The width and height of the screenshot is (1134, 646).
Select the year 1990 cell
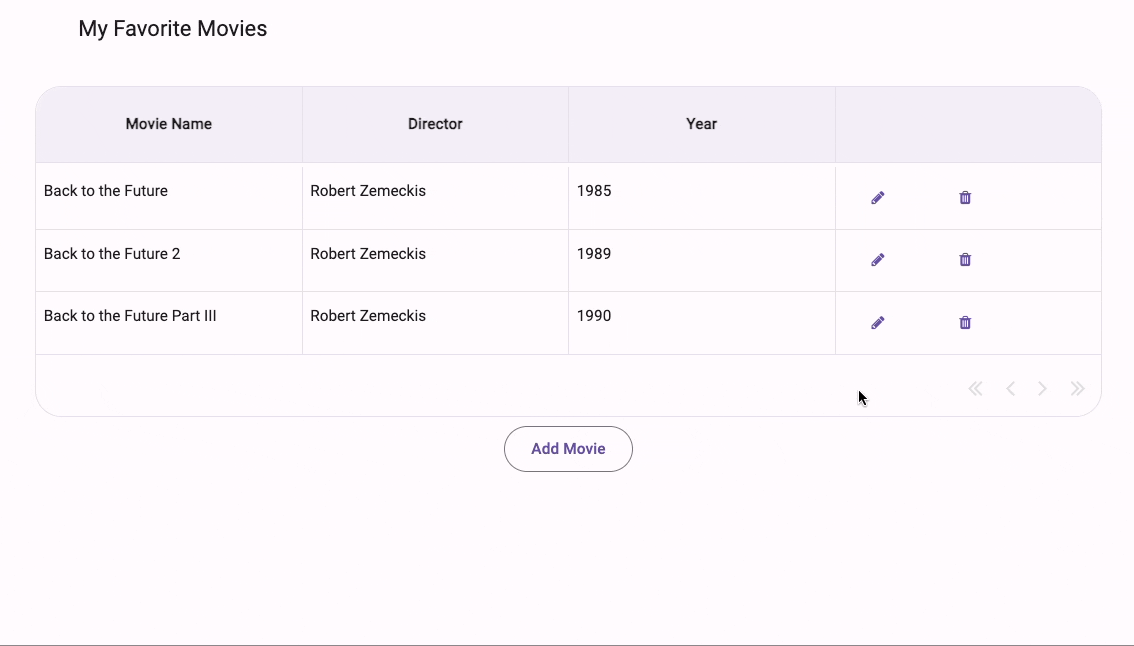click(x=594, y=315)
